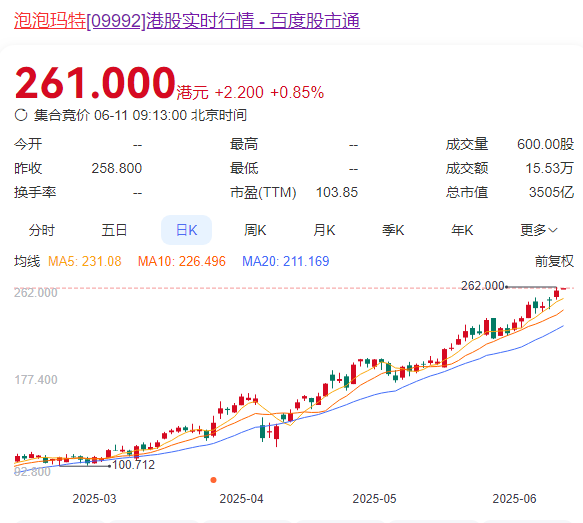Click the 今开 label
Screen dimensions: 583x523
[28, 144]
